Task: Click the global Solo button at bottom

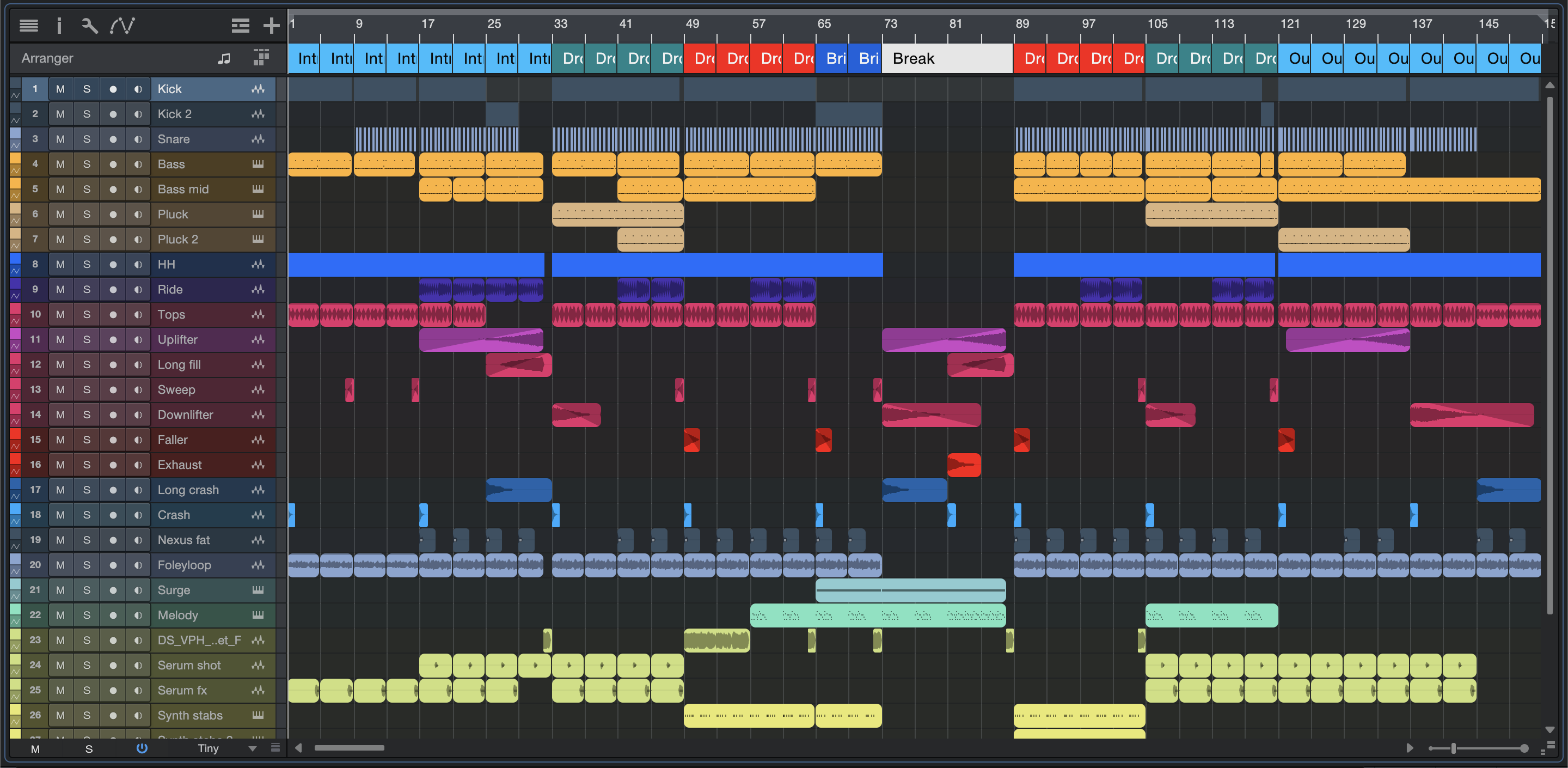Action: pos(89,748)
